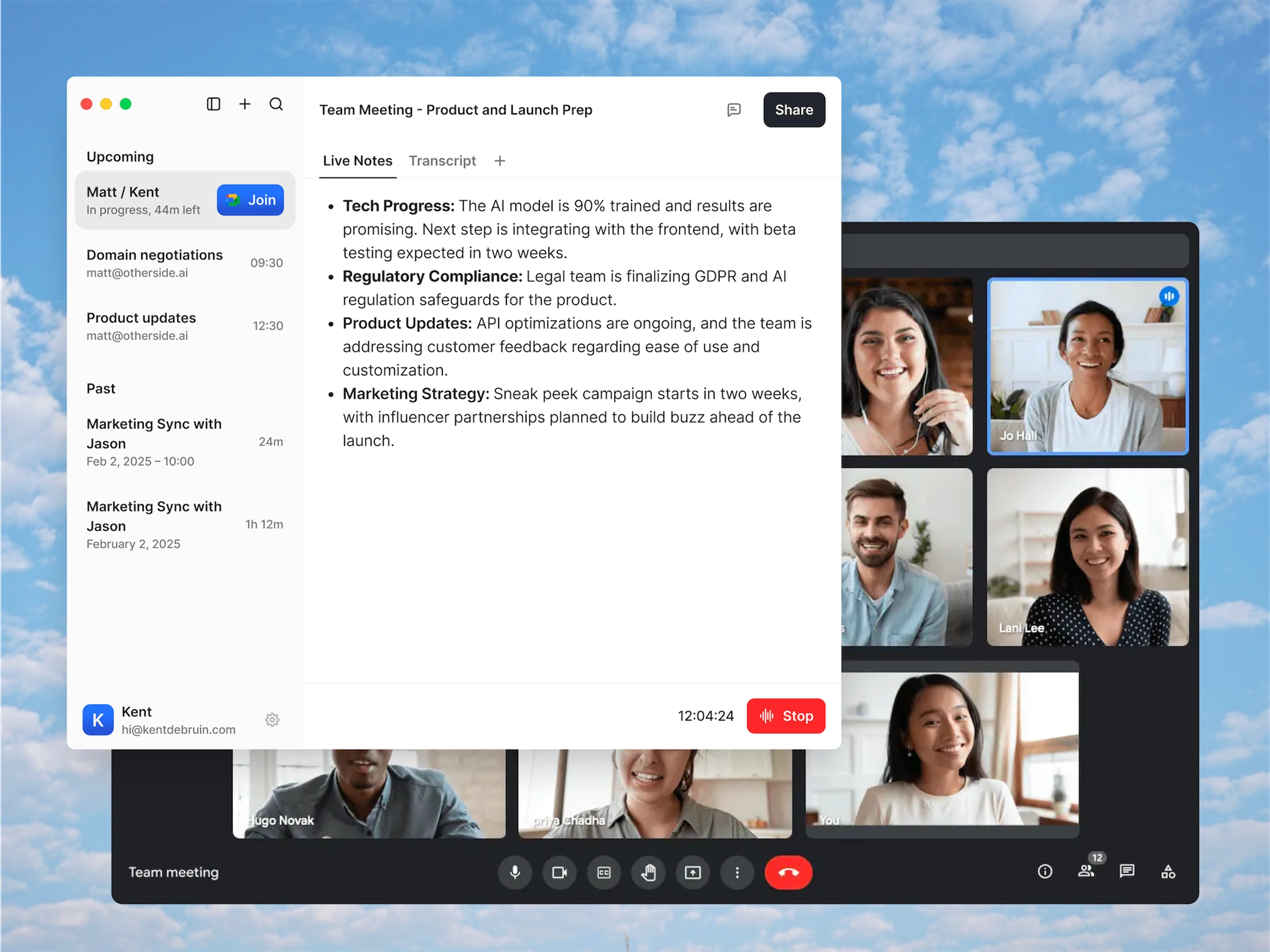Open the meeting chat icon

pyautogui.click(x=1127, y=872)
